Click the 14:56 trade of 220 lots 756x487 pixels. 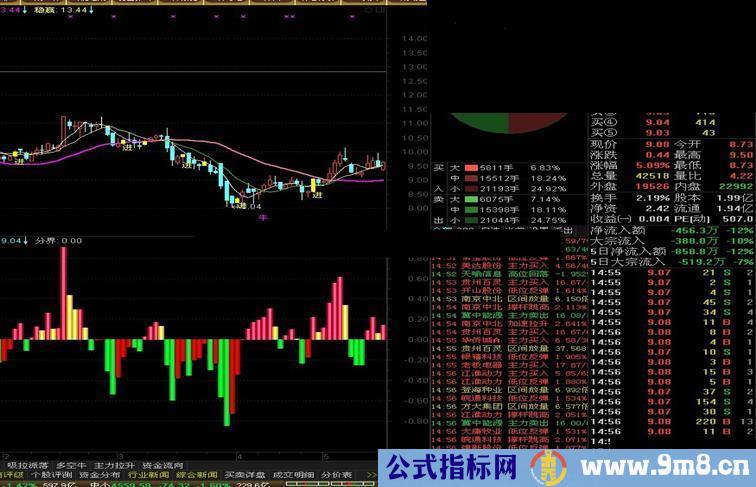672,421
